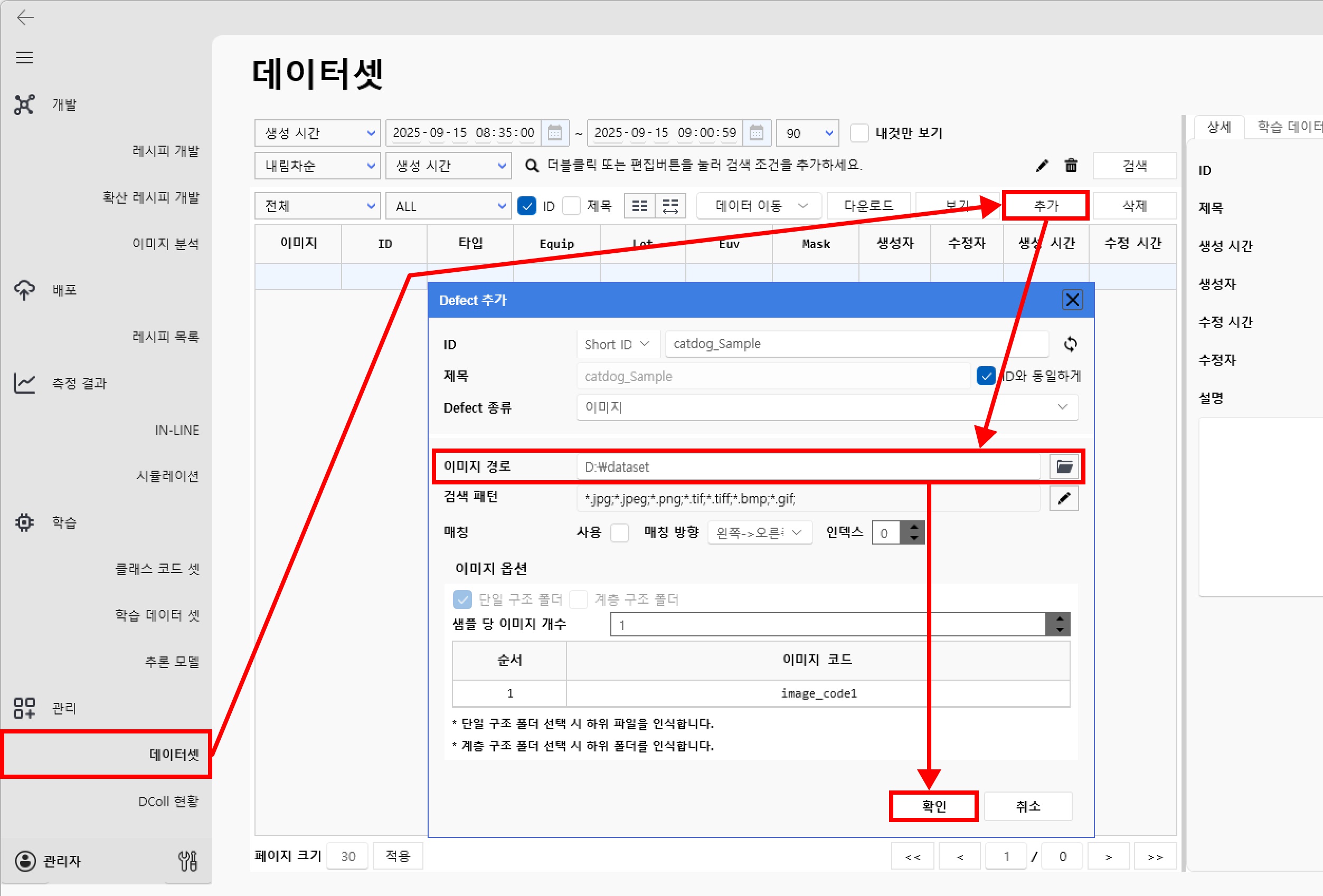Image resolution: width=1323 pixels, height=896 pixels.
Task: Select 레시피 개발 in the sidebar menu
Action: click(166, 150)
